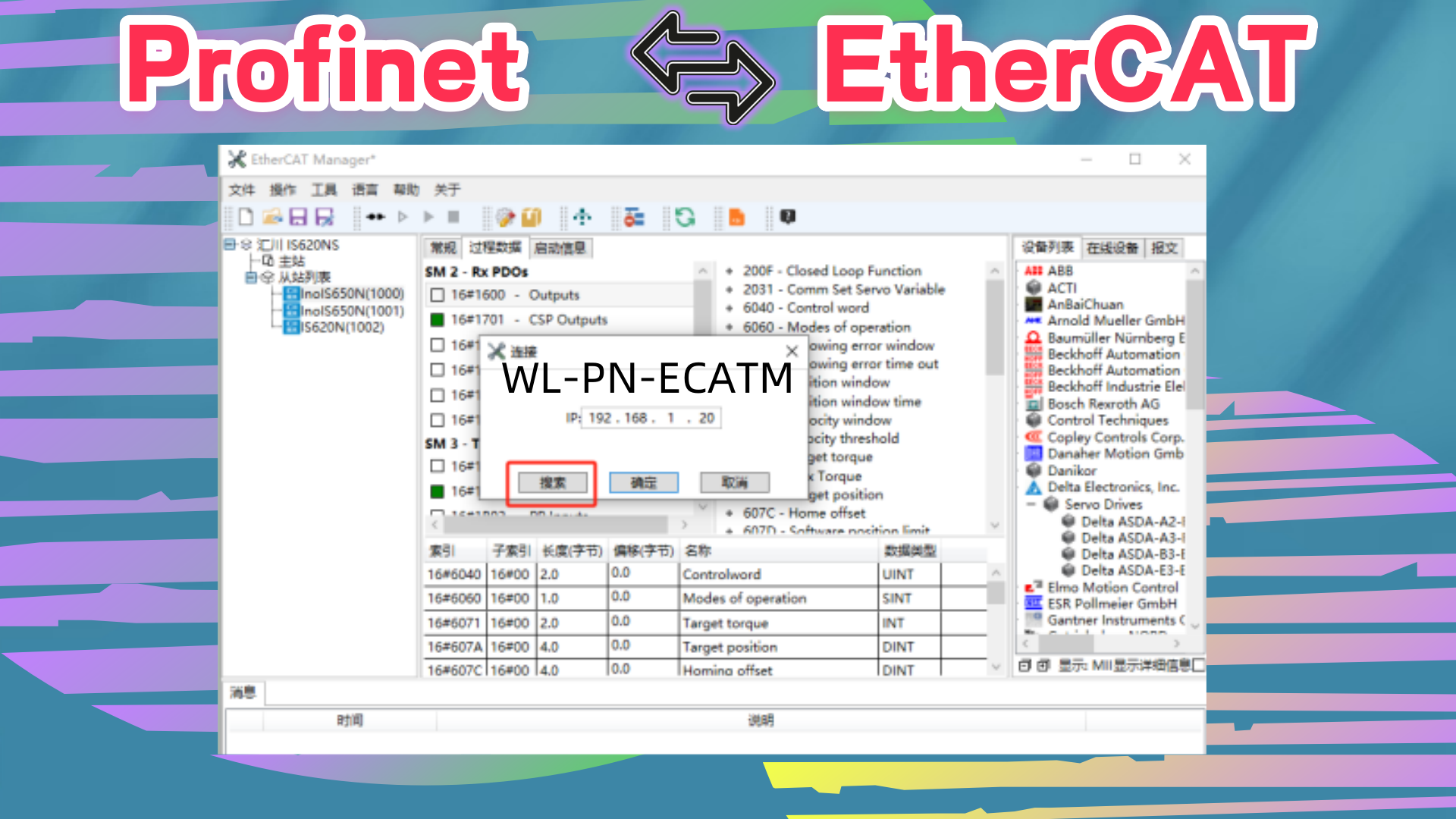The width and height of the screenshot is (1456, 819).
Task: Click the 搜索 button in connect dialog
Action: 552,482
